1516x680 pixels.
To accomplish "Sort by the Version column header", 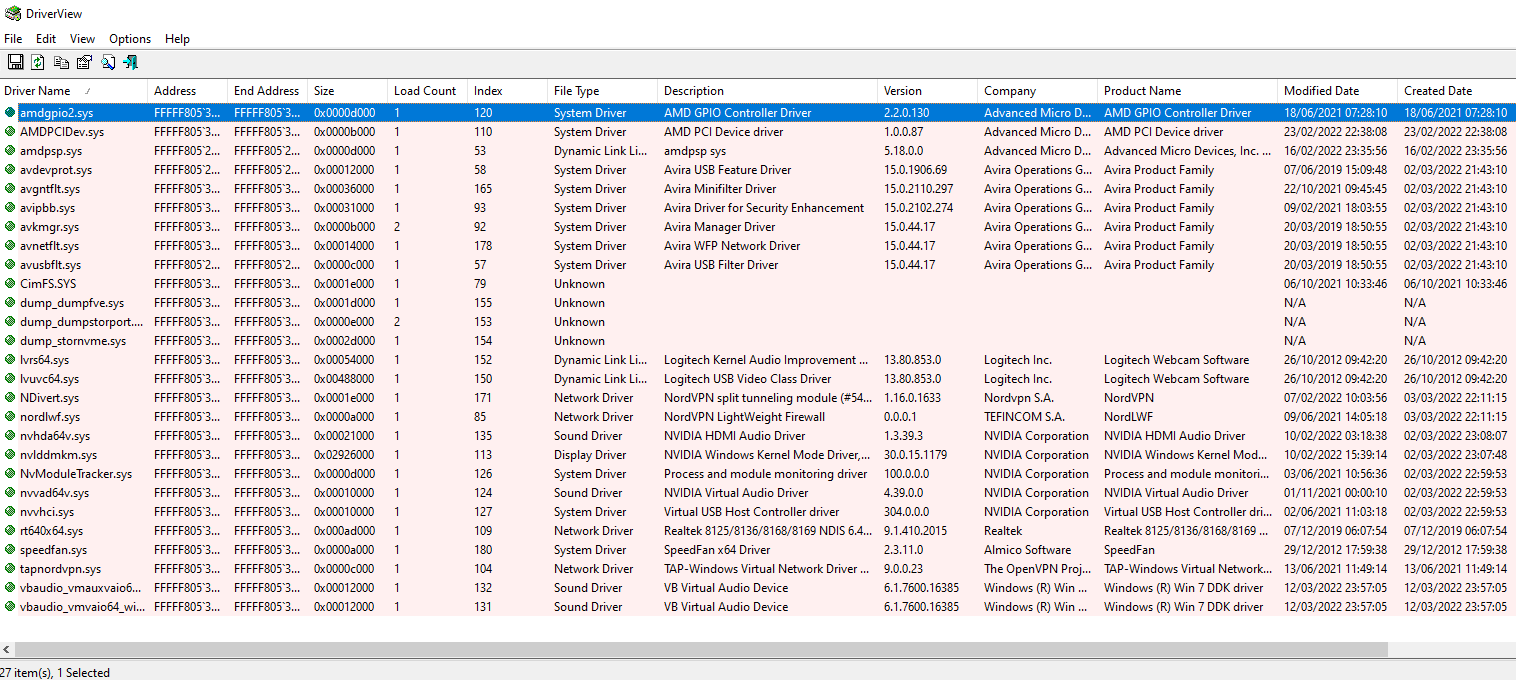I will pos(928,91).
